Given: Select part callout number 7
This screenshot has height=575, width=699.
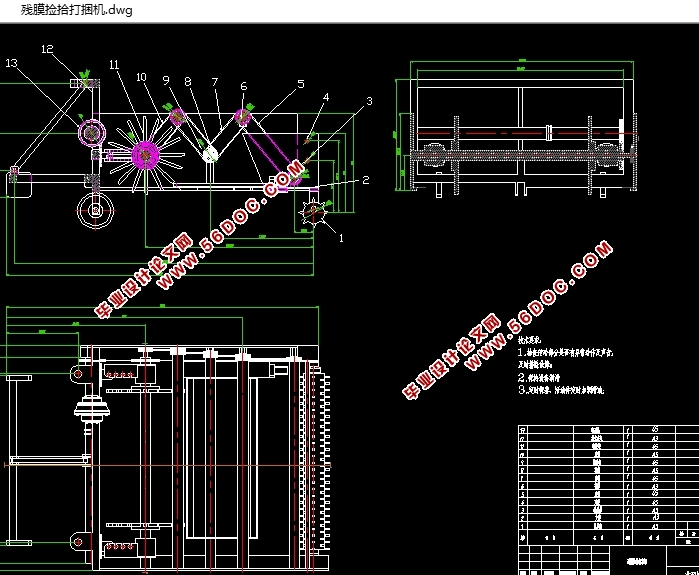Looking at the screenshot, I should tap(215, 82).
